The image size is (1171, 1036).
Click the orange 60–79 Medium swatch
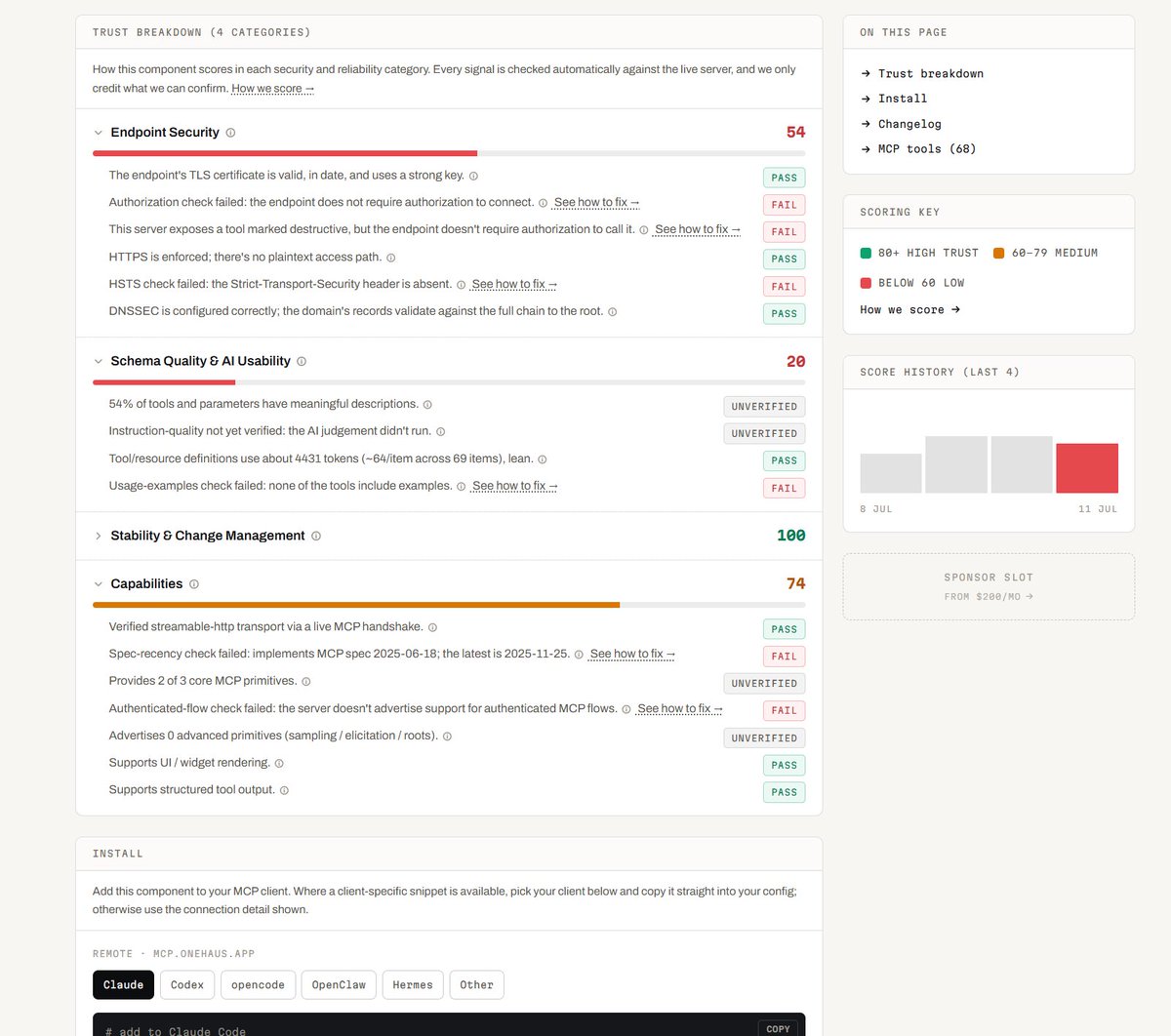point(998,254)
